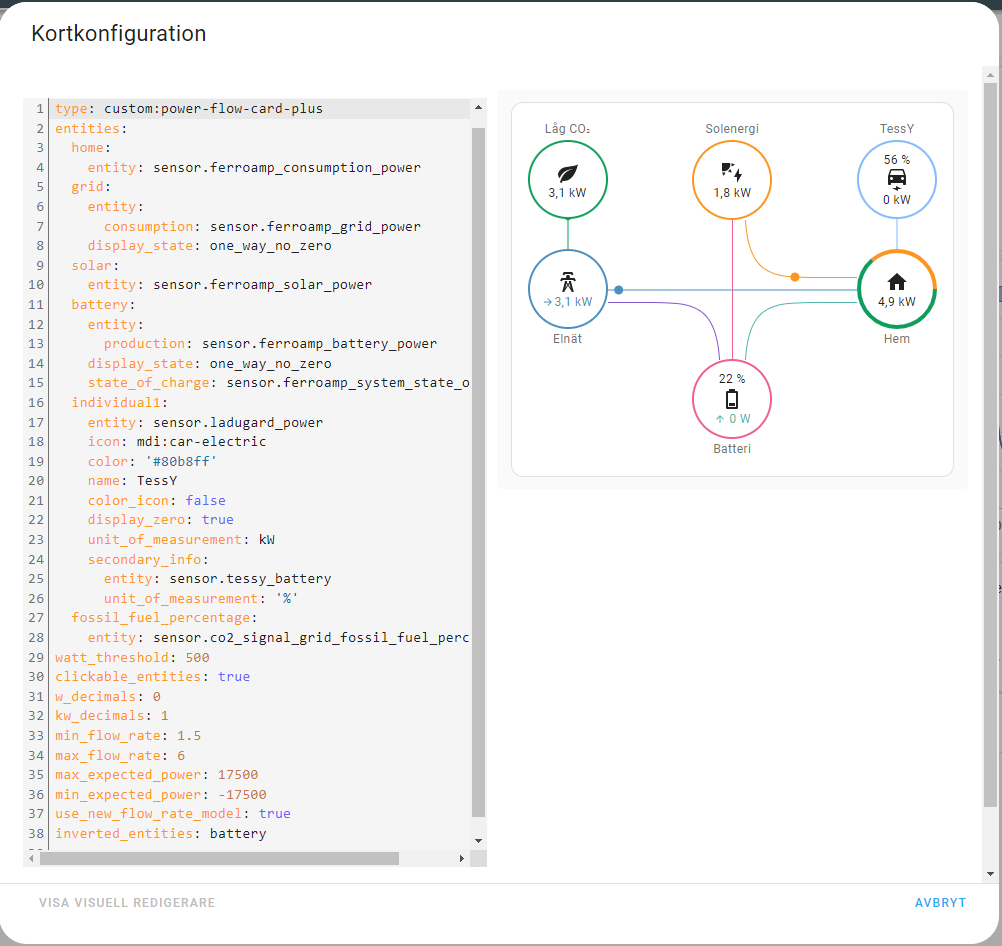Viewport: 1002px width, 946px height.
Task: Click the VISA VISUELL REDIGERARE button
Action: tap(126, 902)
